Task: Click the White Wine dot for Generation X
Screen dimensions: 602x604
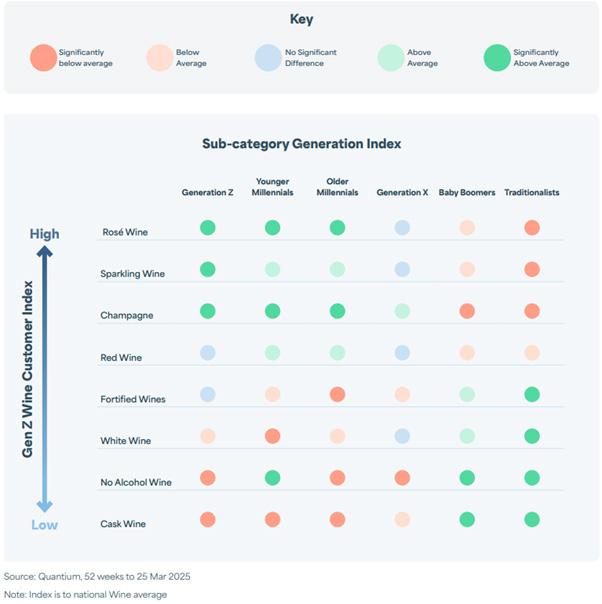Action: (402, 436)
